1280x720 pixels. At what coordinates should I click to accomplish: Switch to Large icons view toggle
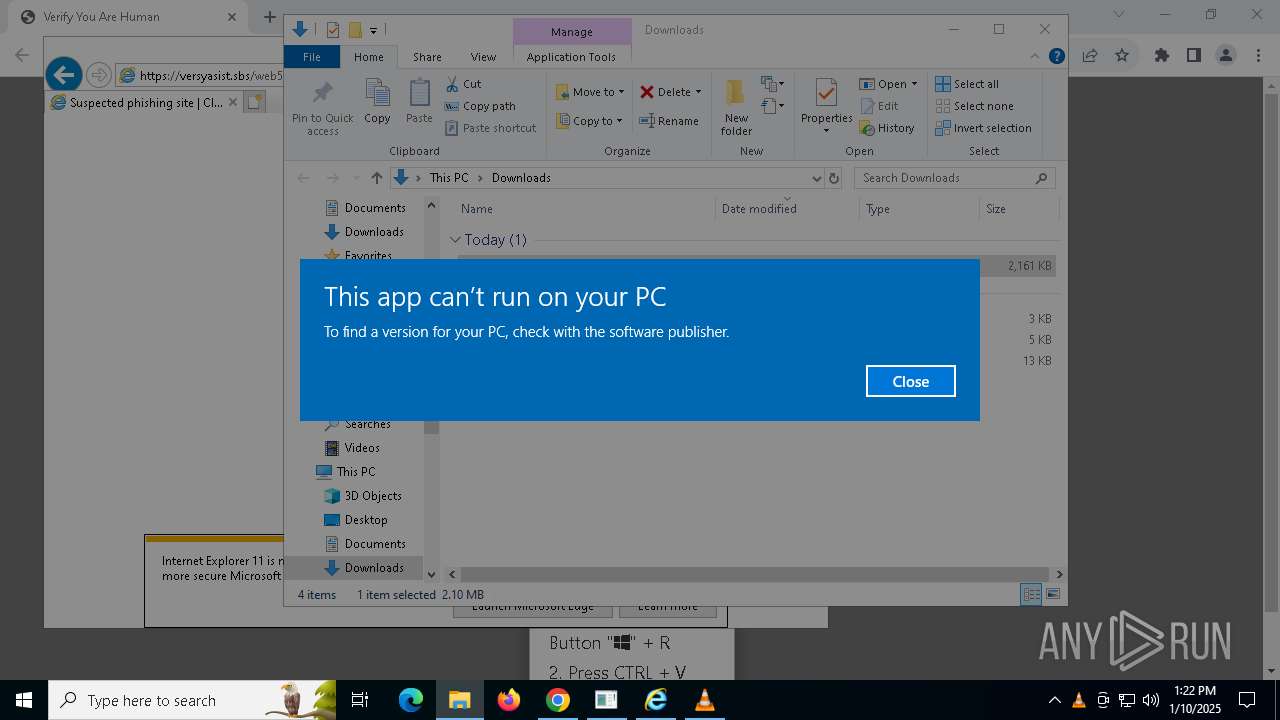pos(1052,594)
